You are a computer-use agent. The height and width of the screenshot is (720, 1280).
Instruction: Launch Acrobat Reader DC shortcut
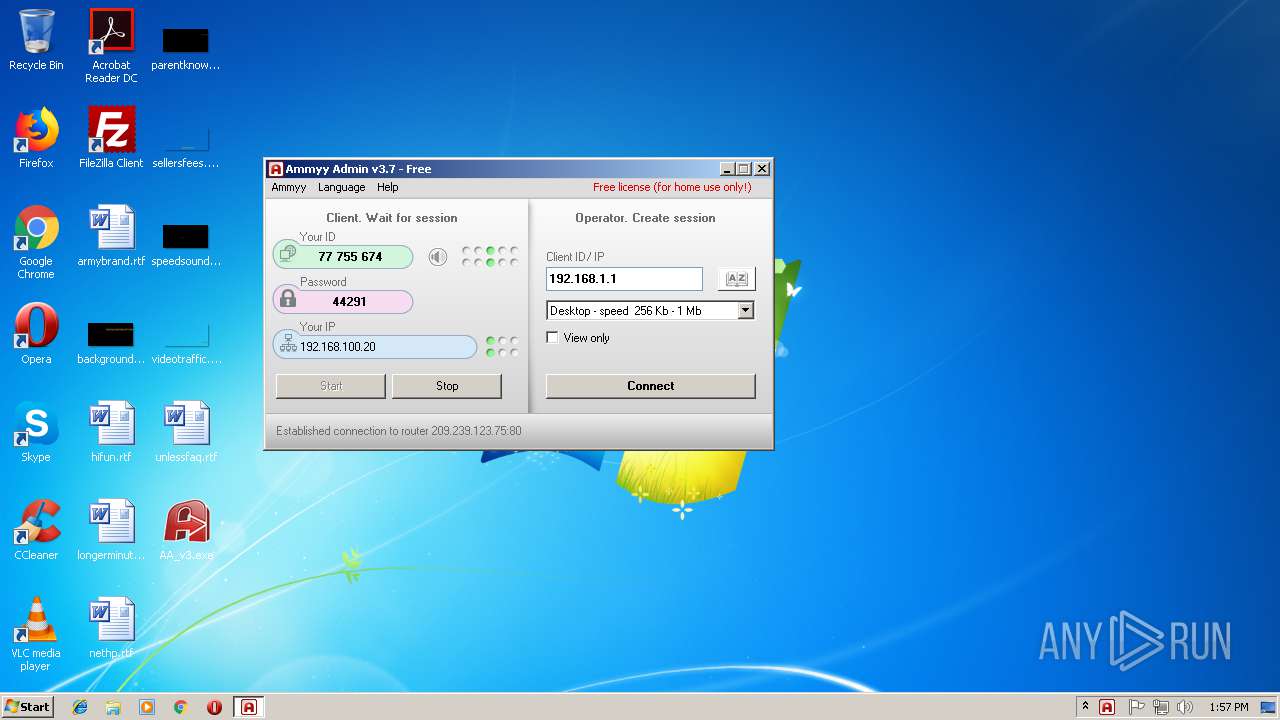[x=111, y=45]
